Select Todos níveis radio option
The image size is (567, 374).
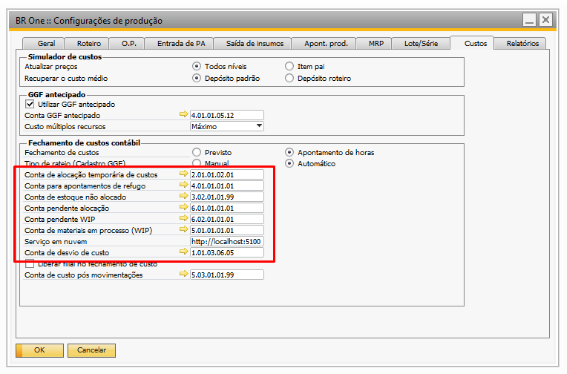point(196,66)
